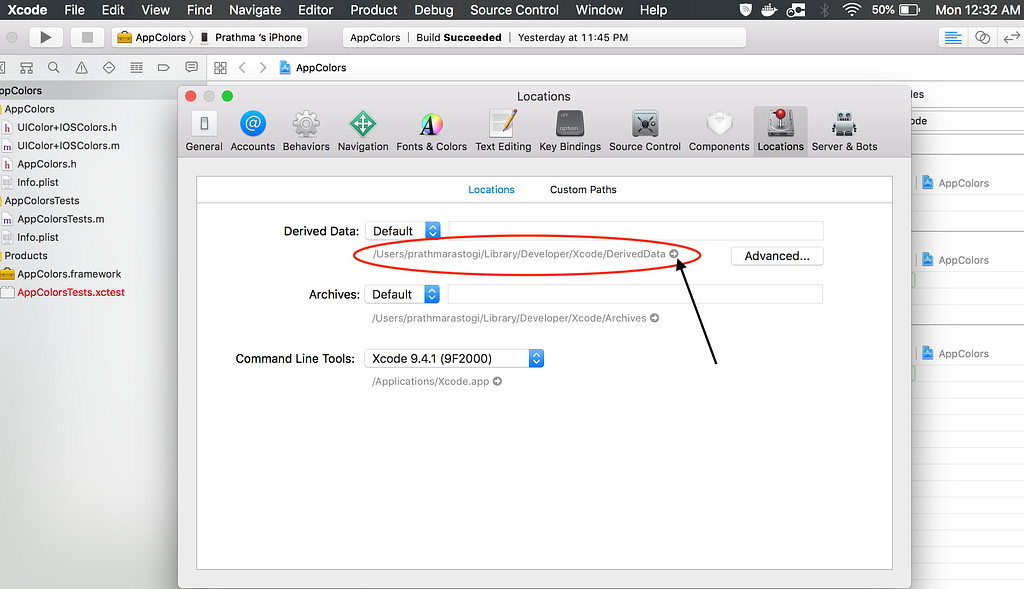The image size is (1024, 589).
Task: Select the Locations preferences pane
Action: (780, 131)
